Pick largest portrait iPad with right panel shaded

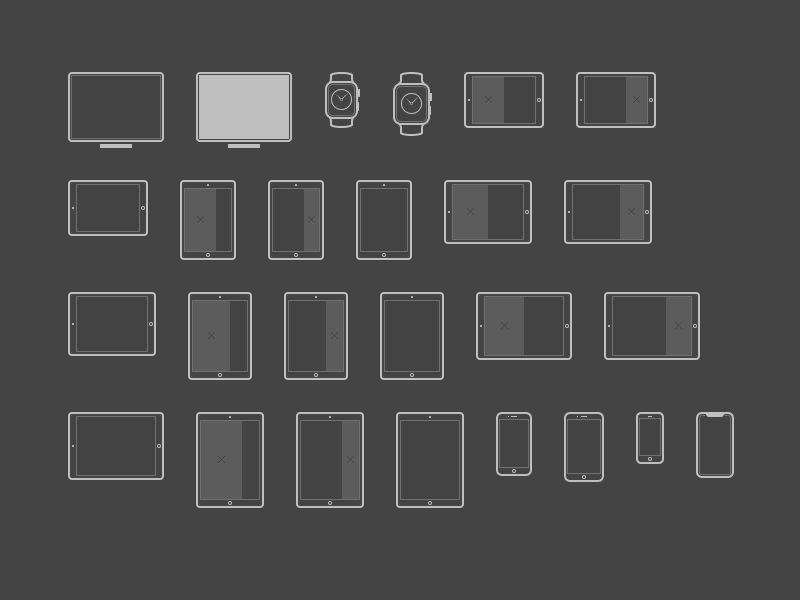[x=330, y=460]
